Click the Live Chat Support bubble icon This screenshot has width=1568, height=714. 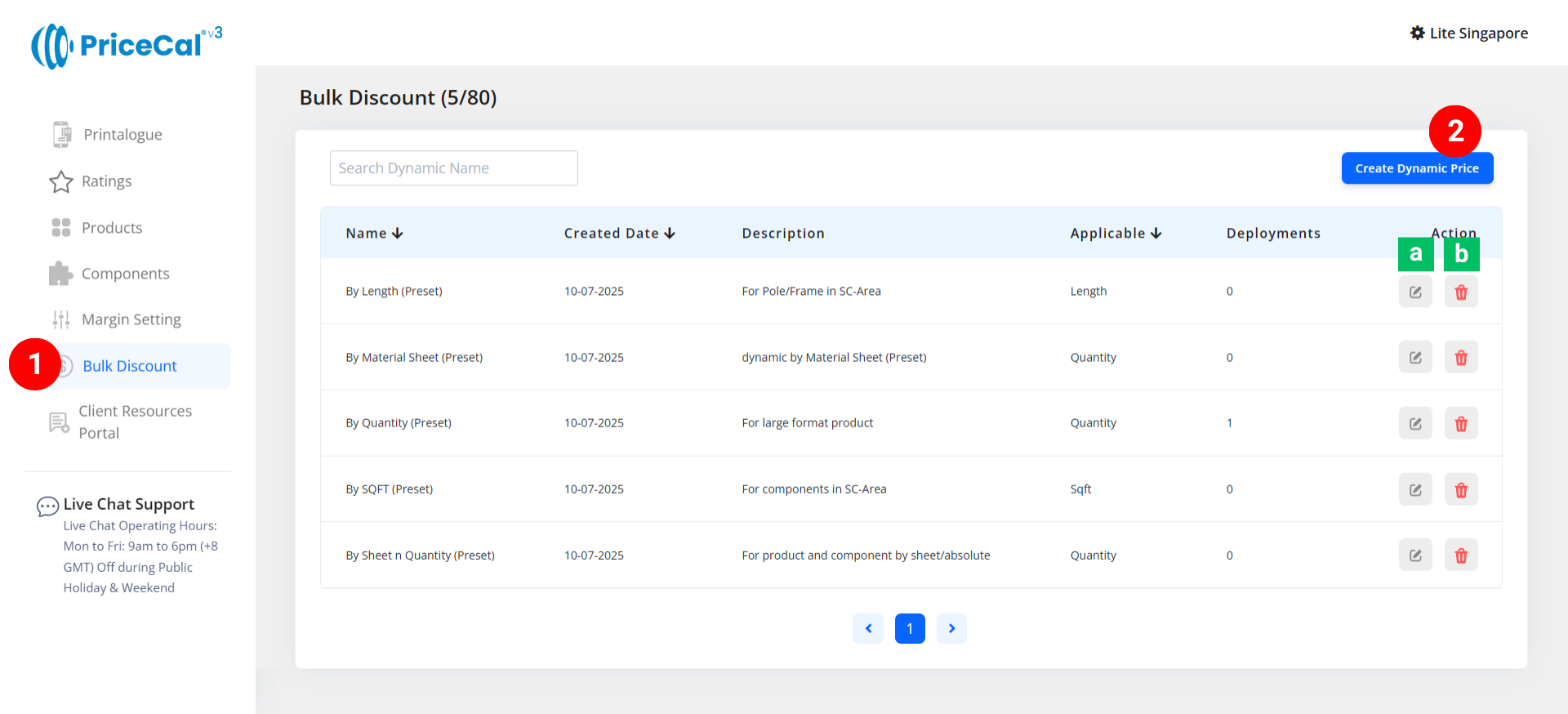pos(47,506)
